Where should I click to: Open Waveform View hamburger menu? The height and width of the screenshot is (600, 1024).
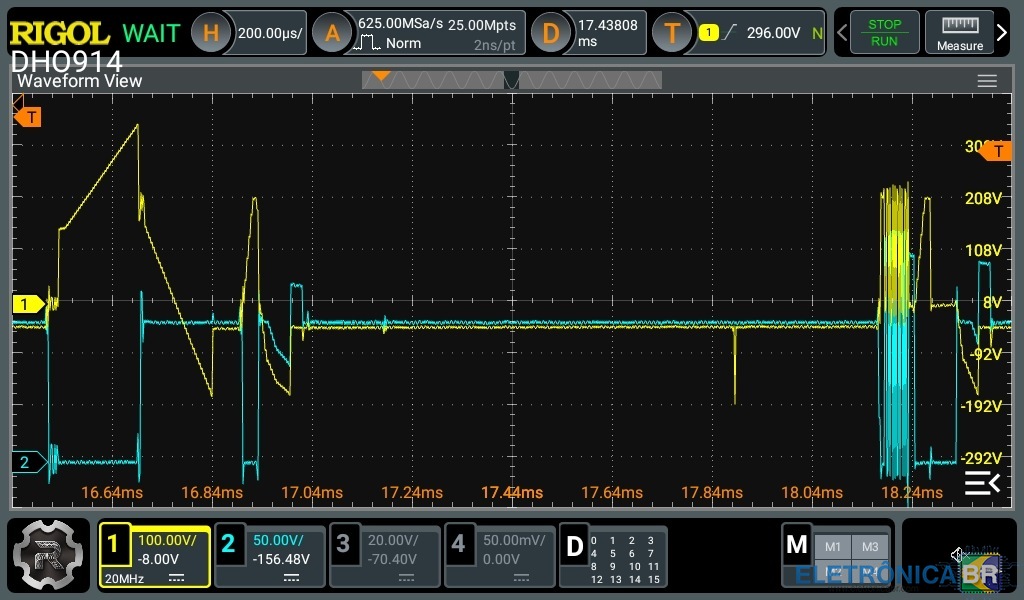(x=987, y=81)
